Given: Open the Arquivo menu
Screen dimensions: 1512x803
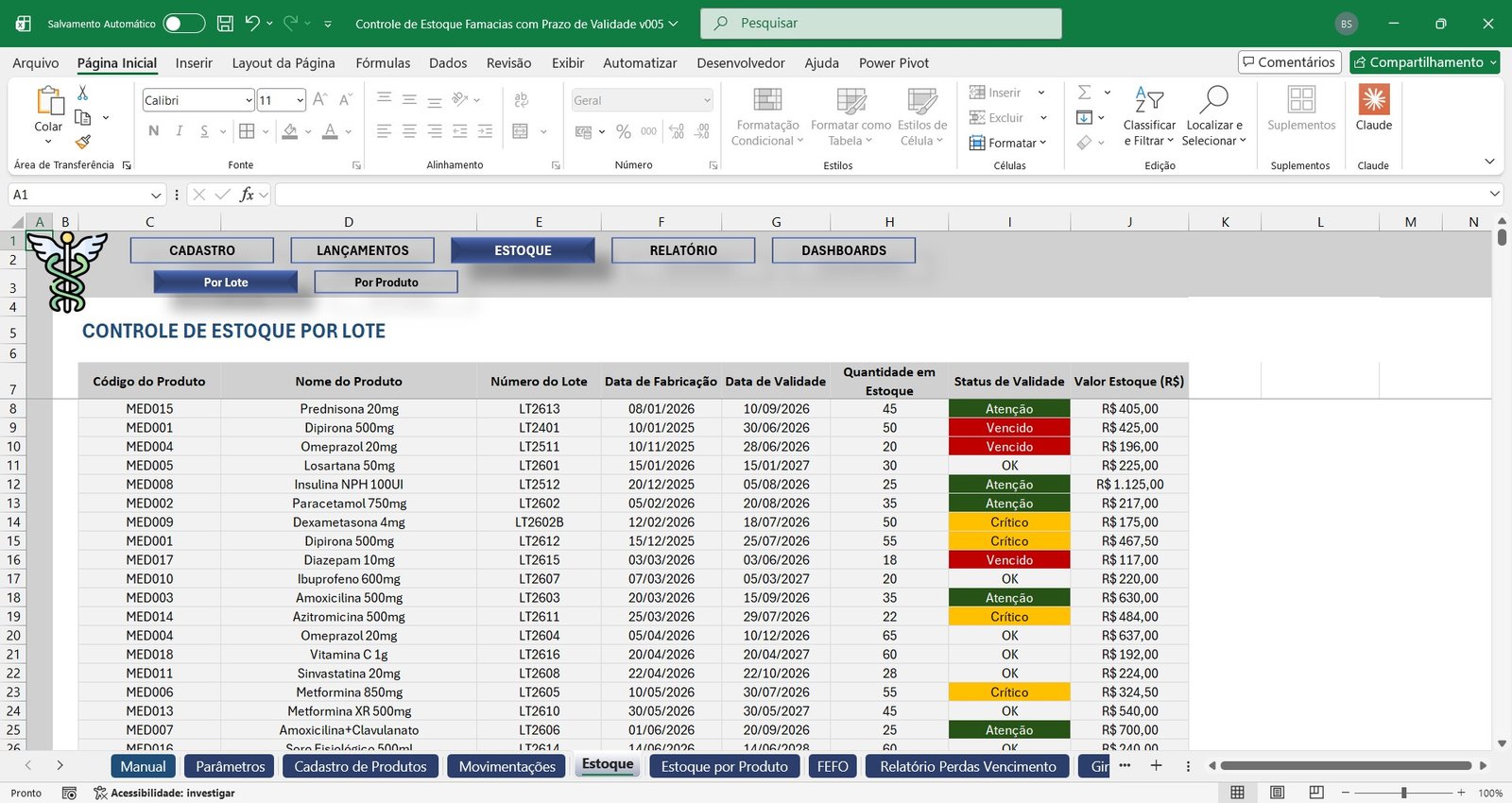Looking at the screenshot, I should coord(36,63).
